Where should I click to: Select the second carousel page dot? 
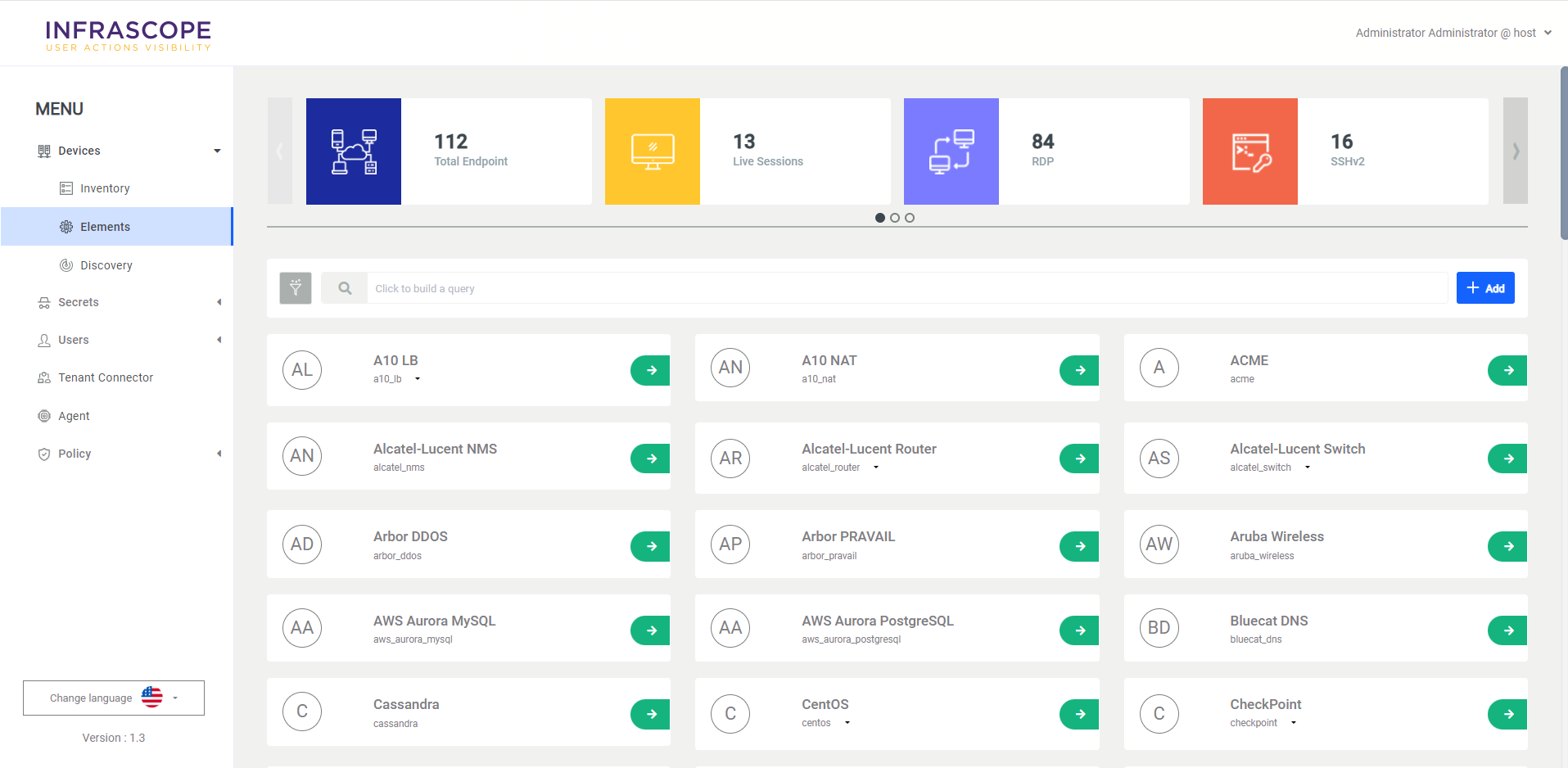click(x=895, y=218)
